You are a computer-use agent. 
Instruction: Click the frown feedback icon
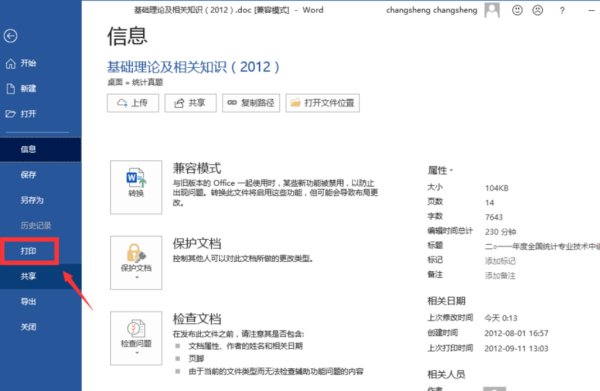pyautogui.click(x=538, y=10)
